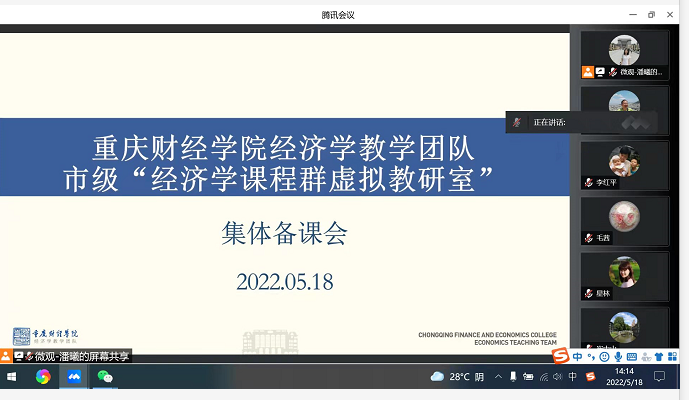
Task: Click the Sogou S logo on IME toolbar
Action: (x=561, y=357)
